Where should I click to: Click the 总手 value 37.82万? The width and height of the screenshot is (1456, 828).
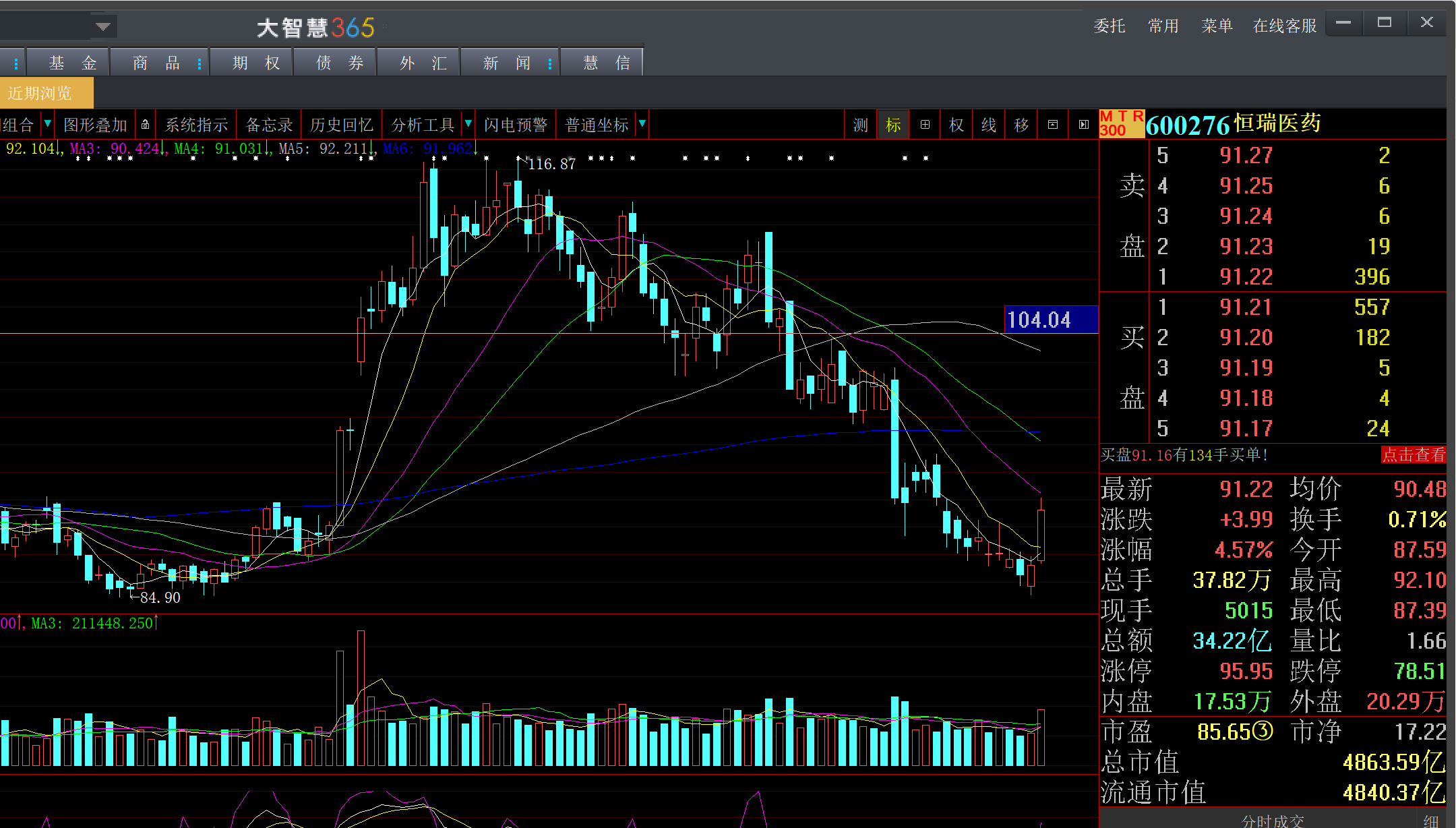[1232, 580]
